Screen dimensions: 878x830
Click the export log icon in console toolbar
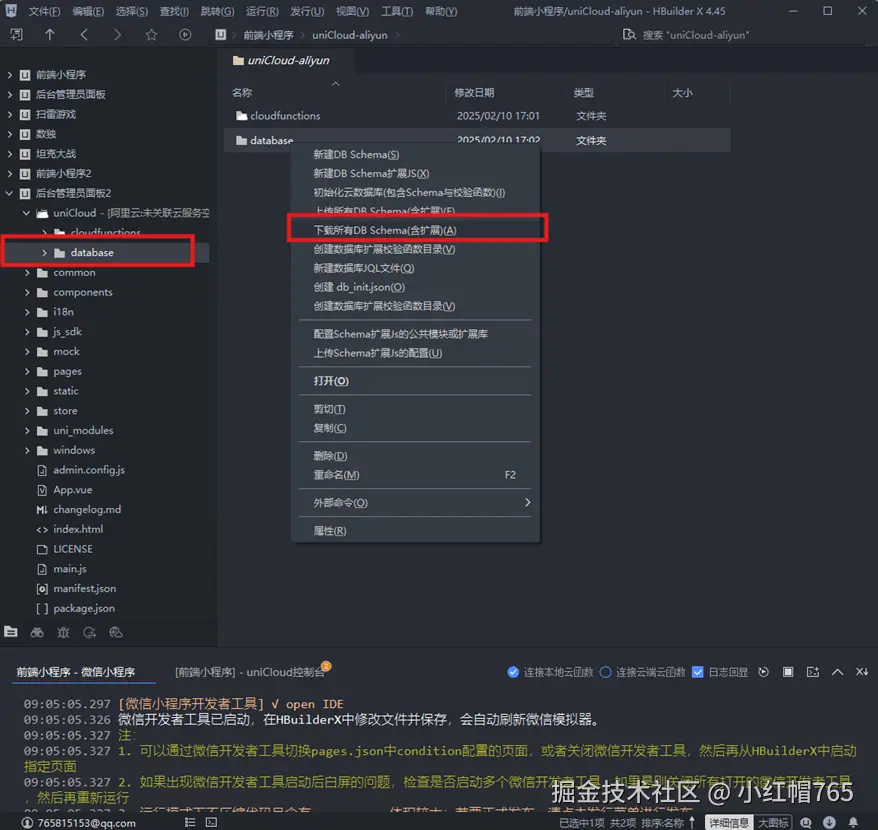pyautogui.click(x=812, y=672)
